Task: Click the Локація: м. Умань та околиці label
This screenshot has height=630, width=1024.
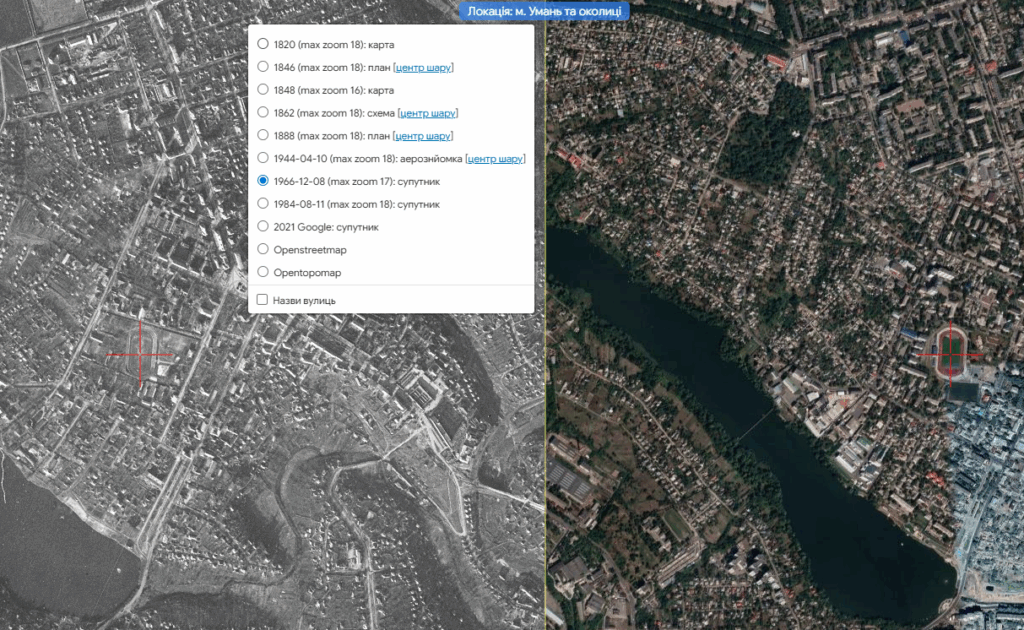Action: click(545, 11)
